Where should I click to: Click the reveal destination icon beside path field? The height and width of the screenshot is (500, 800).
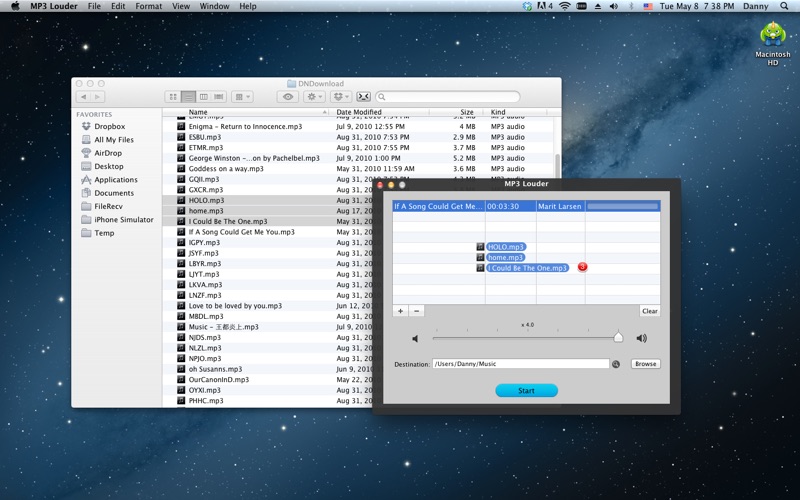click(x=616, y=364)
